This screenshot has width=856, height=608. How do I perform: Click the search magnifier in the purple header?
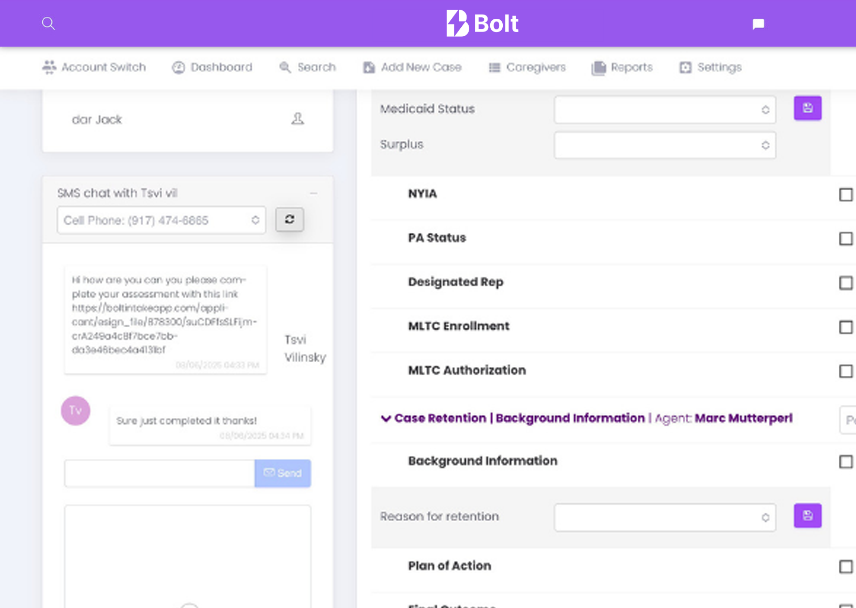48,23
